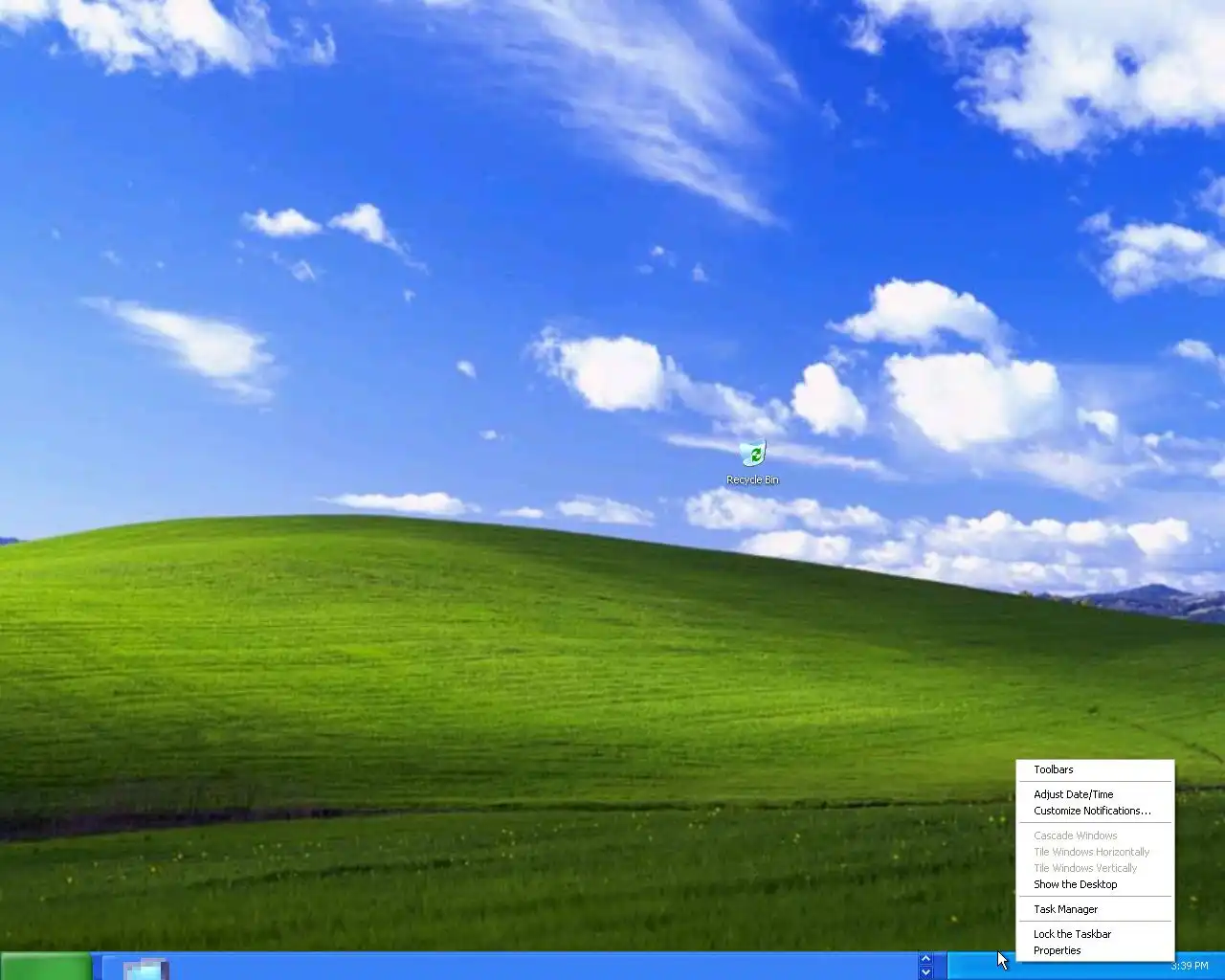The image size is (1225, 980).
Task: Click the greyed Tile Windows Horizontally entry
Action: point(1095,852)
